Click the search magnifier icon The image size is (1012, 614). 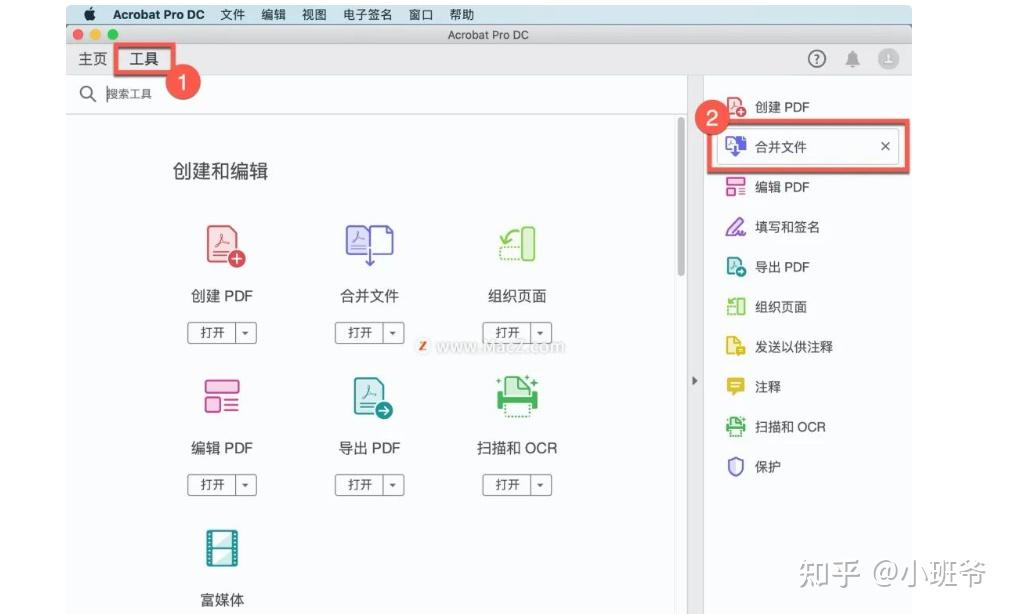coord(87,94)
